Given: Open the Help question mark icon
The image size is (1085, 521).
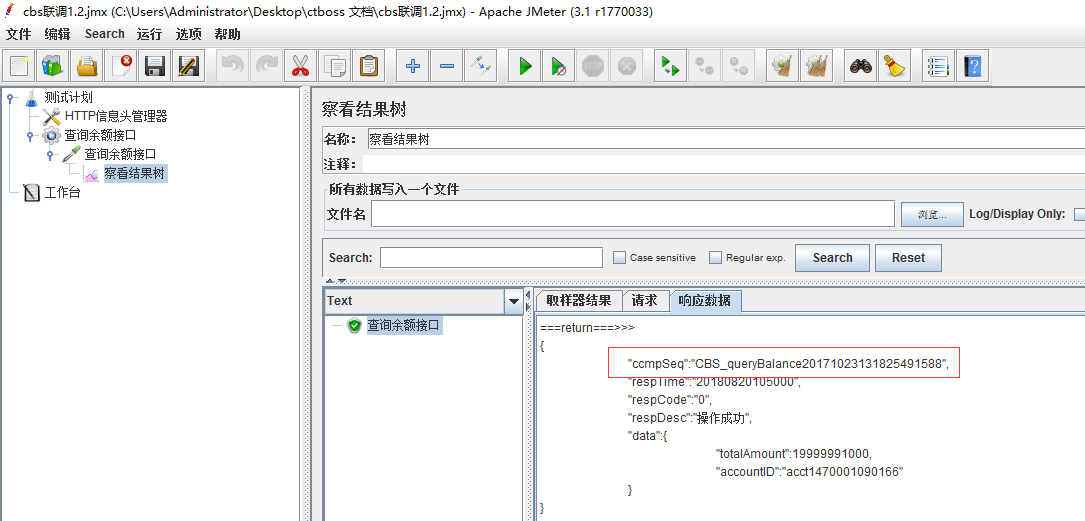Looking at the screenshot, I should (971, 67).
